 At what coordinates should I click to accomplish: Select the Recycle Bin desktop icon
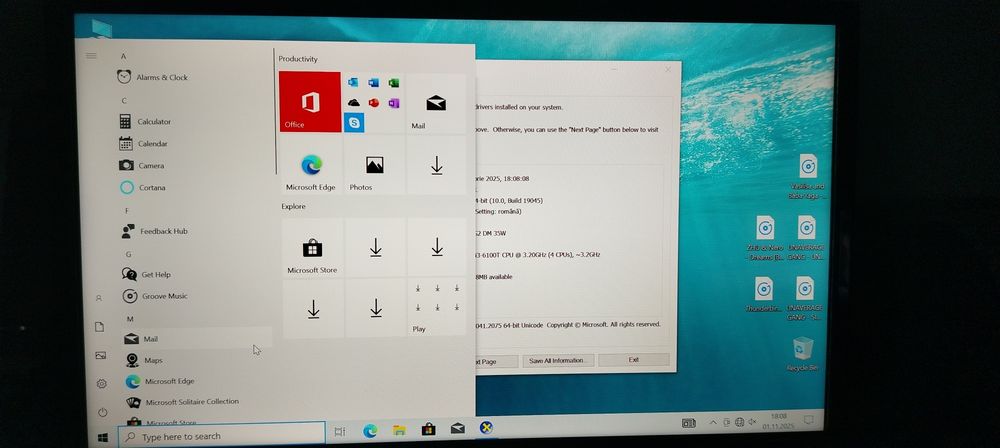[802, 354]
